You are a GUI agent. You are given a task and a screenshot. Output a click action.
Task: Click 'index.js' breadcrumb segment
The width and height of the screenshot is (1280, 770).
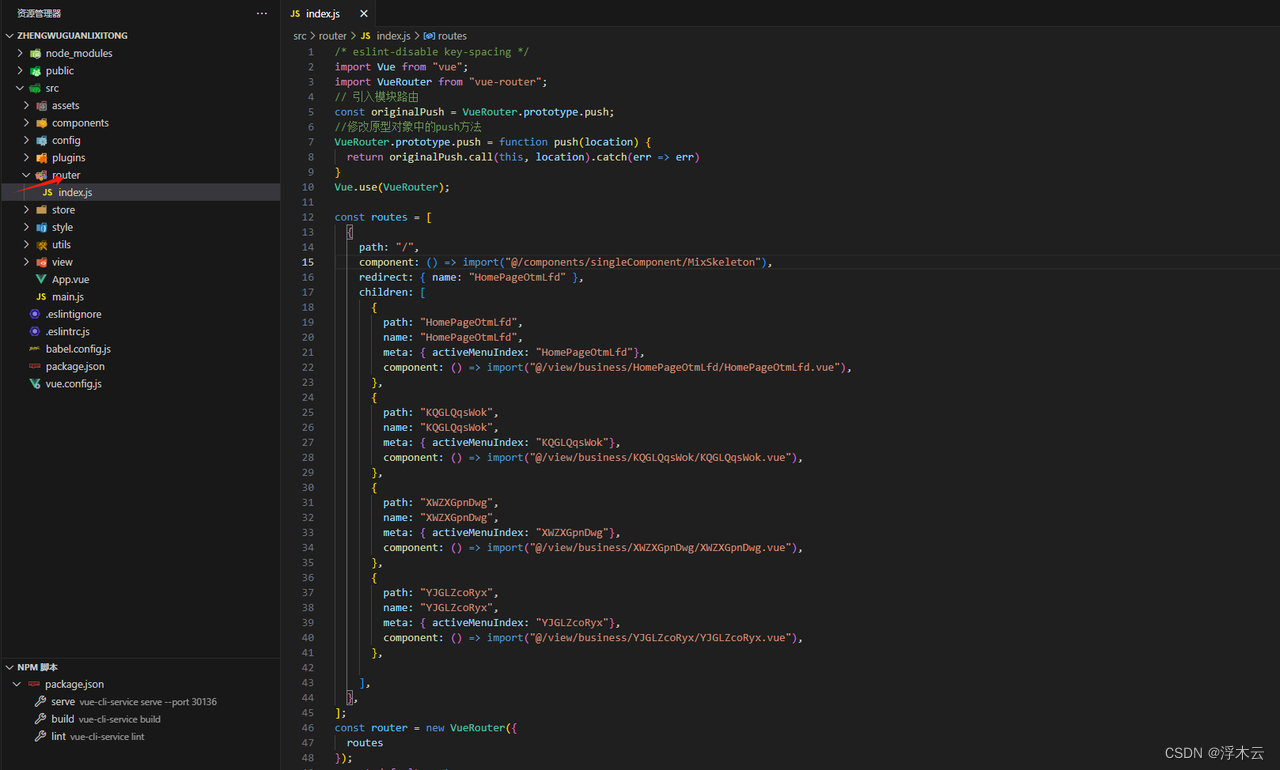(393, 36)
